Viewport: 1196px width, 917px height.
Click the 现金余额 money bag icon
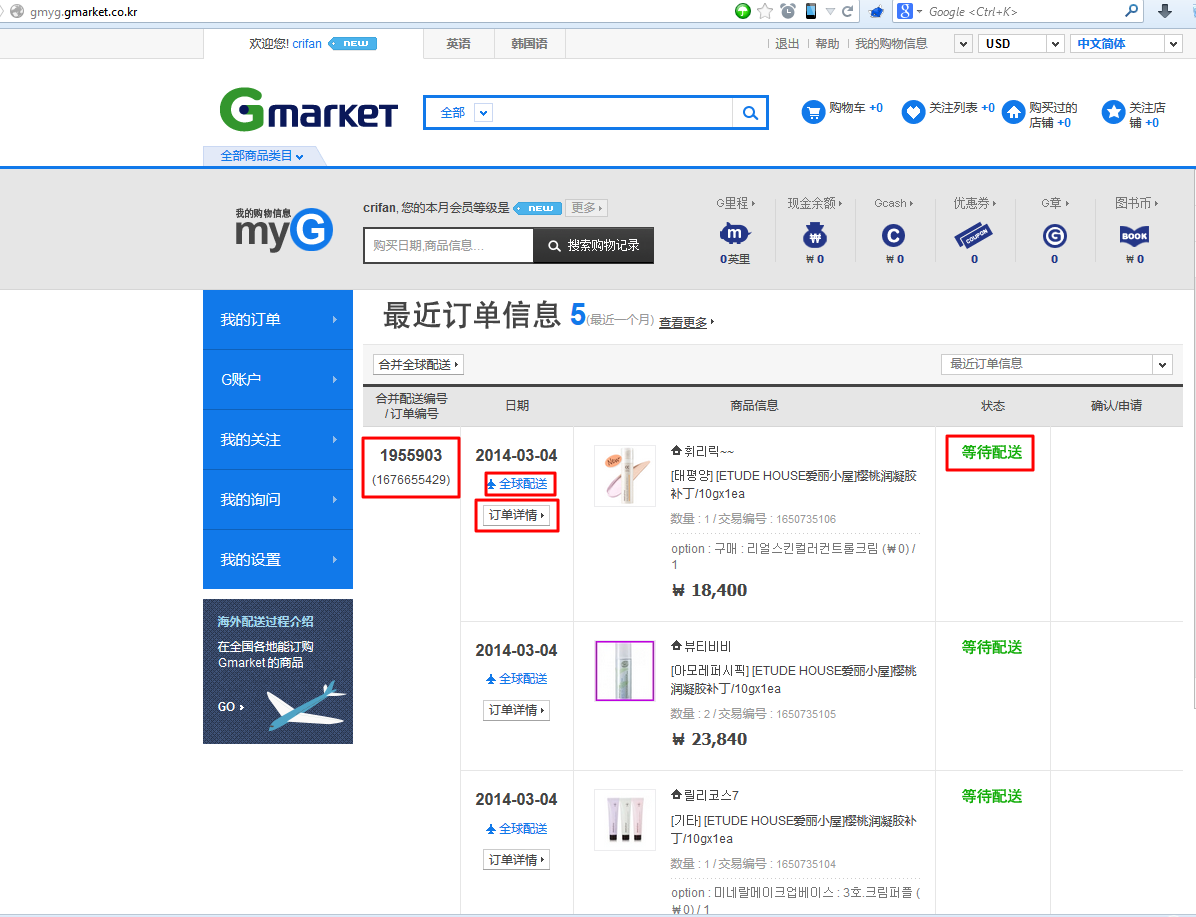pyautogui.click(x=815, y=235)
